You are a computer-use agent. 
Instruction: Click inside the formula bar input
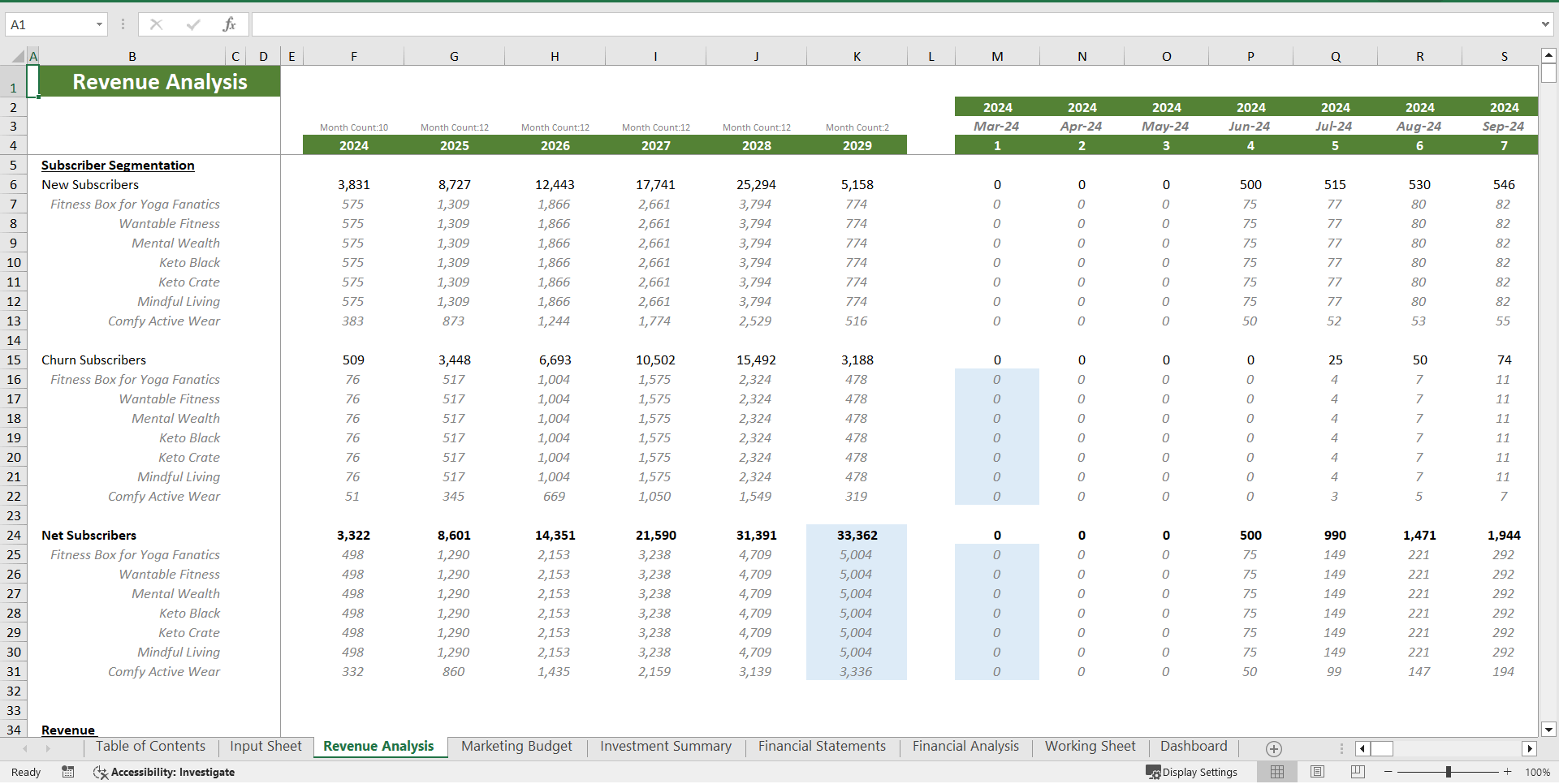(895, 24)
